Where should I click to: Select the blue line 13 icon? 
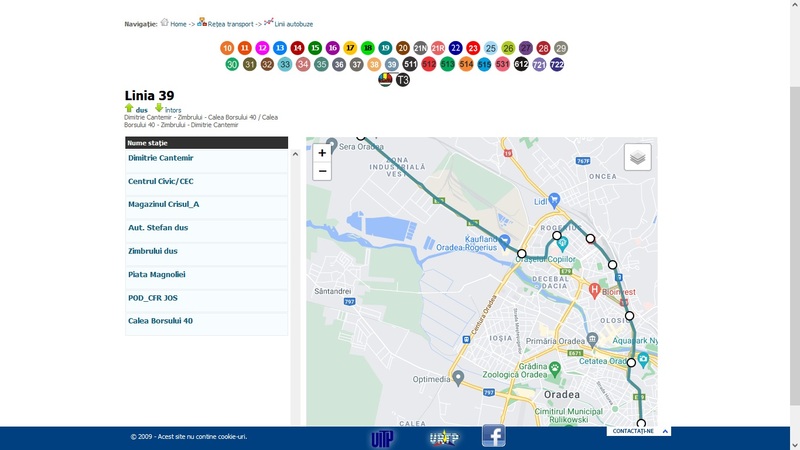280,48
